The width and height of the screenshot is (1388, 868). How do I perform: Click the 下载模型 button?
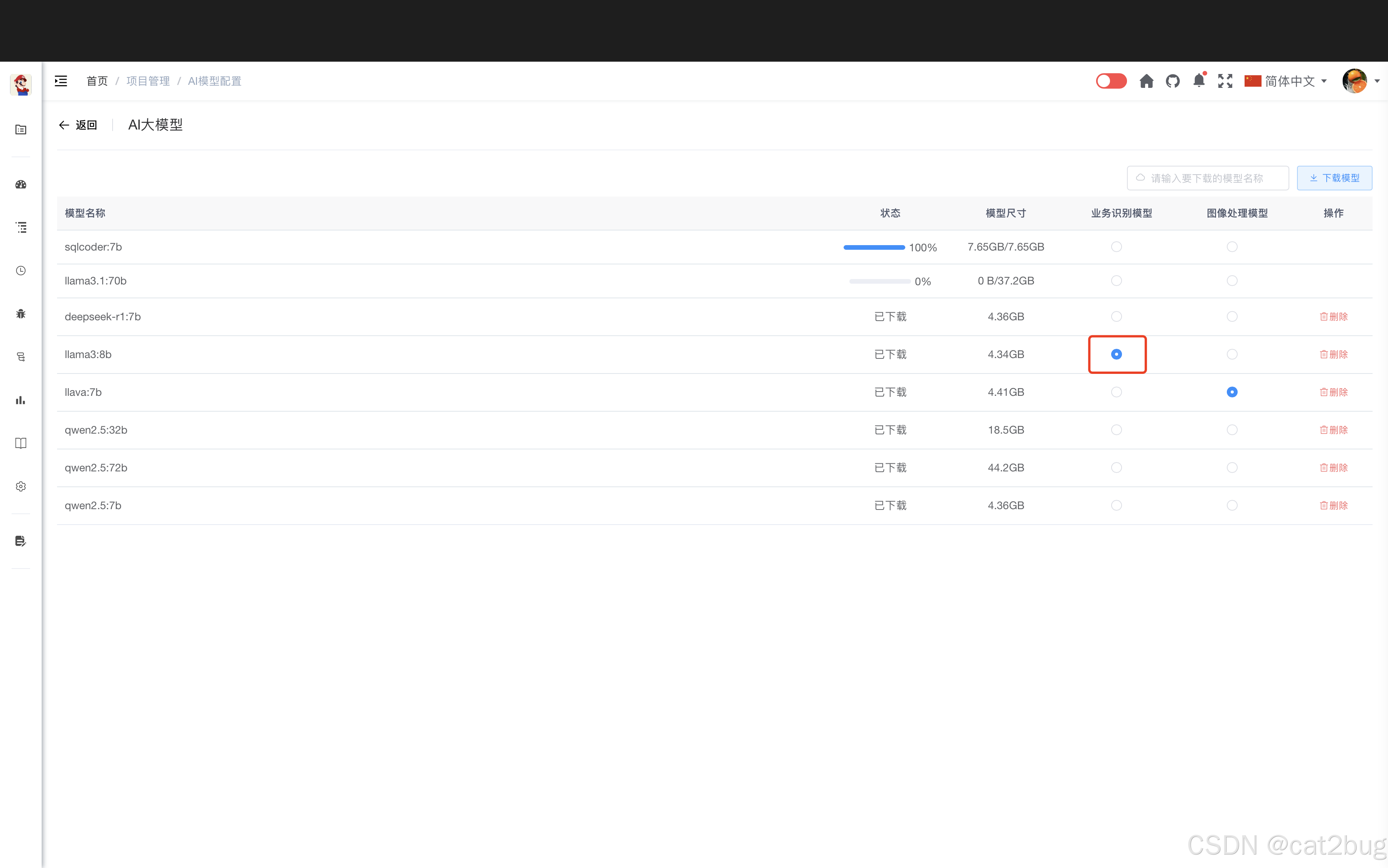(1334, 178)
